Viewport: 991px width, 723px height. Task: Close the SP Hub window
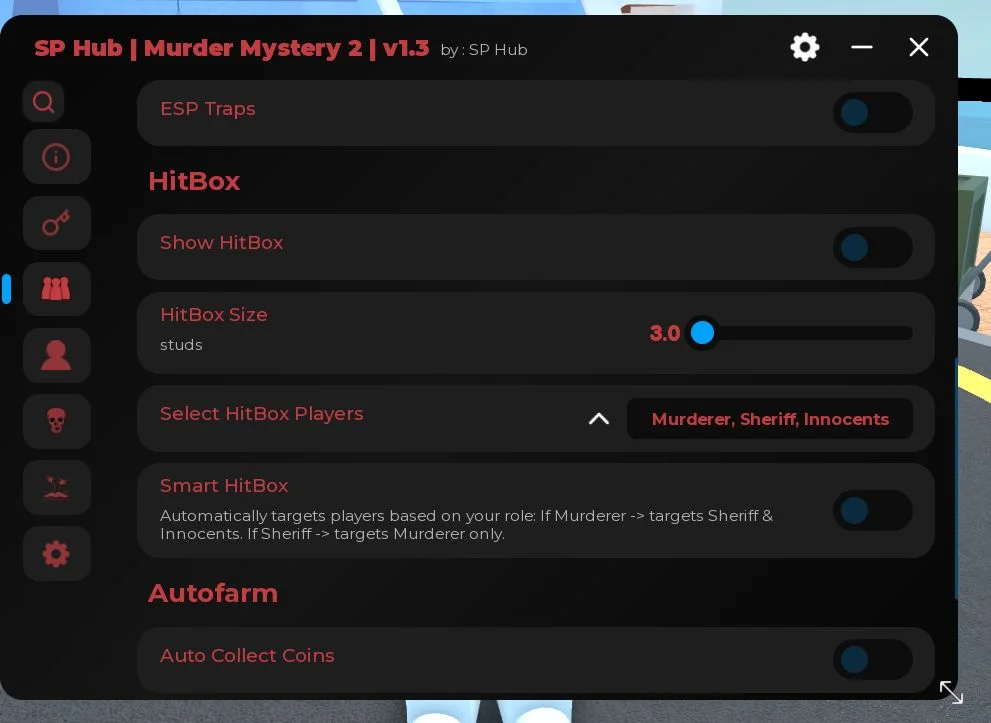click(x=918, y=47)
